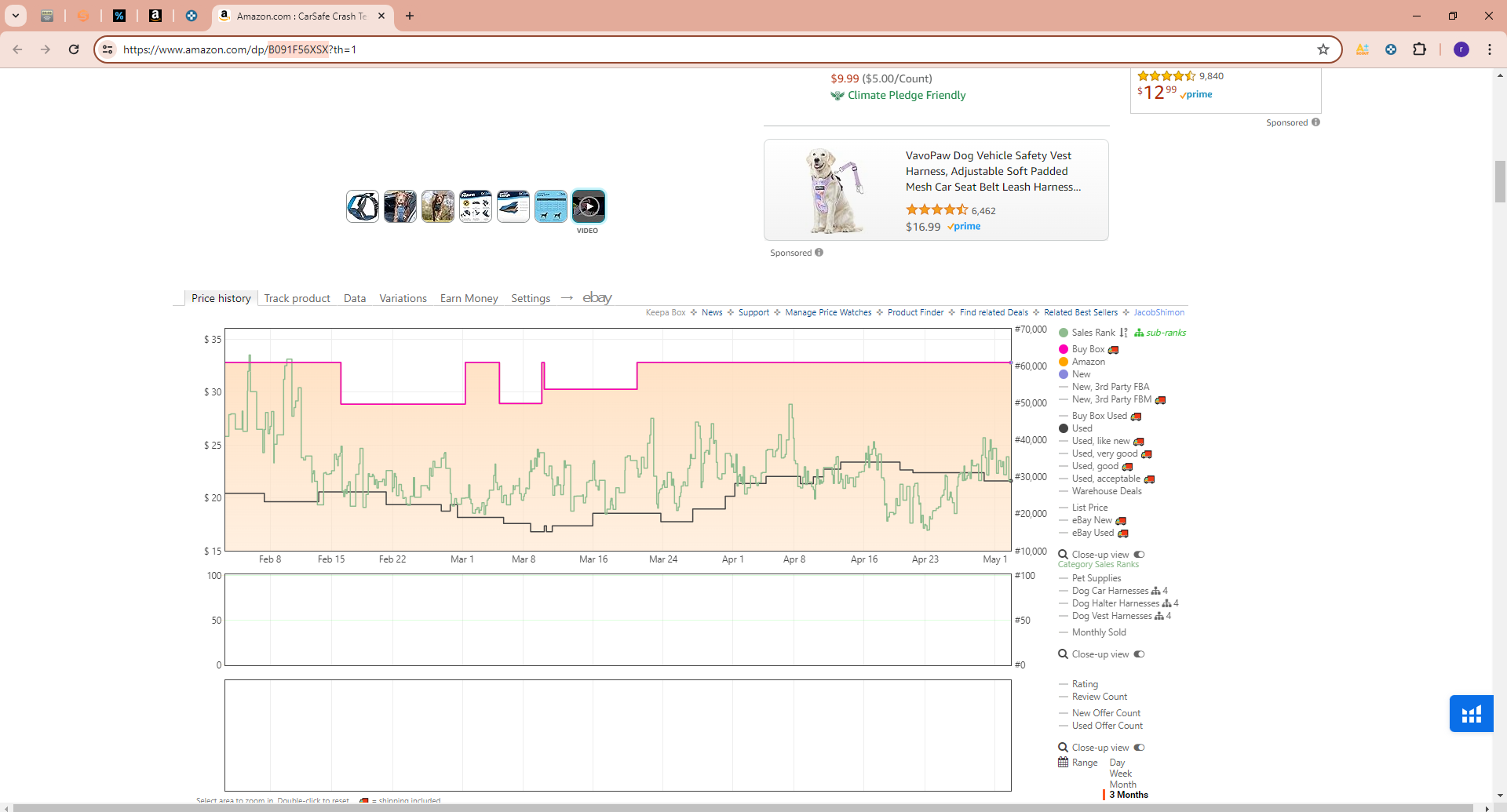Screen dimensions: 1507x812
Task: Select the Price history tab
Action: coord(221,298)
